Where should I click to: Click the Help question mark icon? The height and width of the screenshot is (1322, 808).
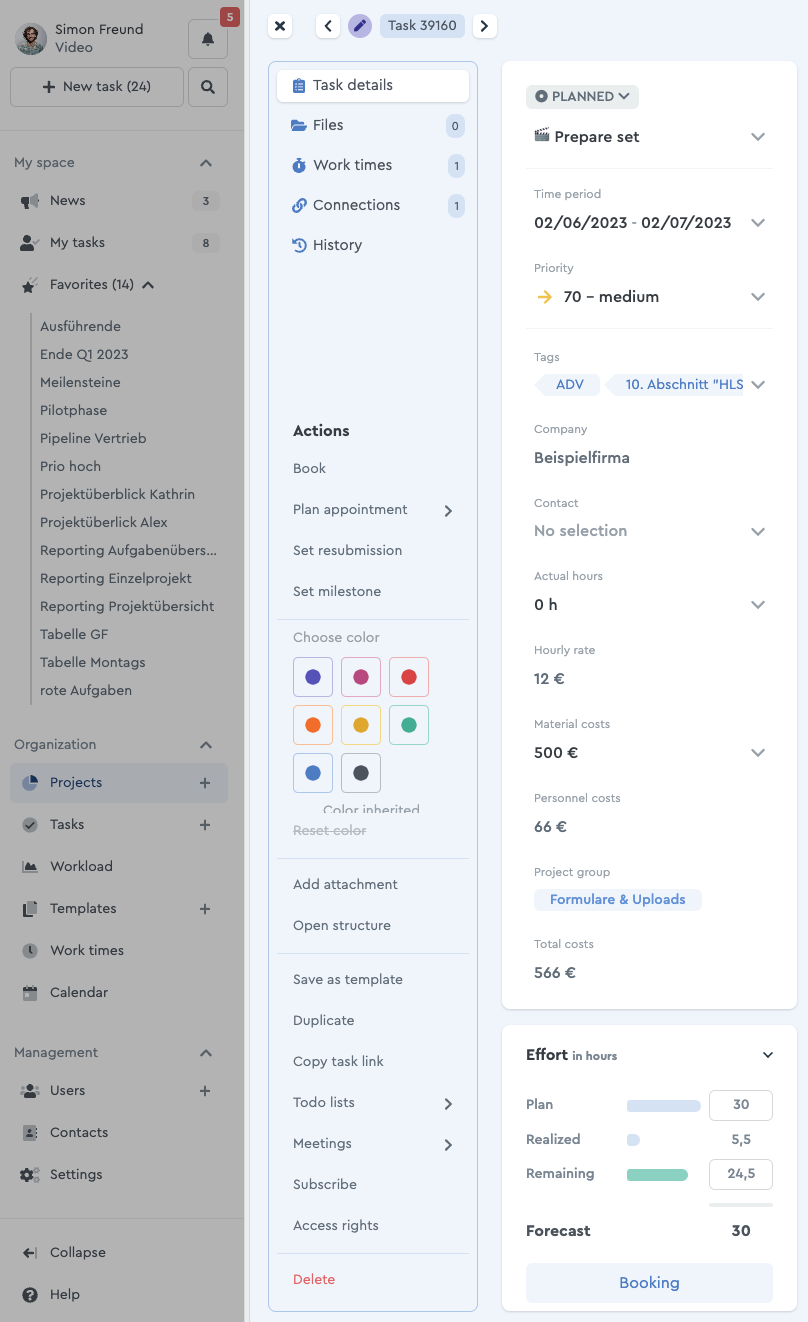click(x=30, y=1295)
